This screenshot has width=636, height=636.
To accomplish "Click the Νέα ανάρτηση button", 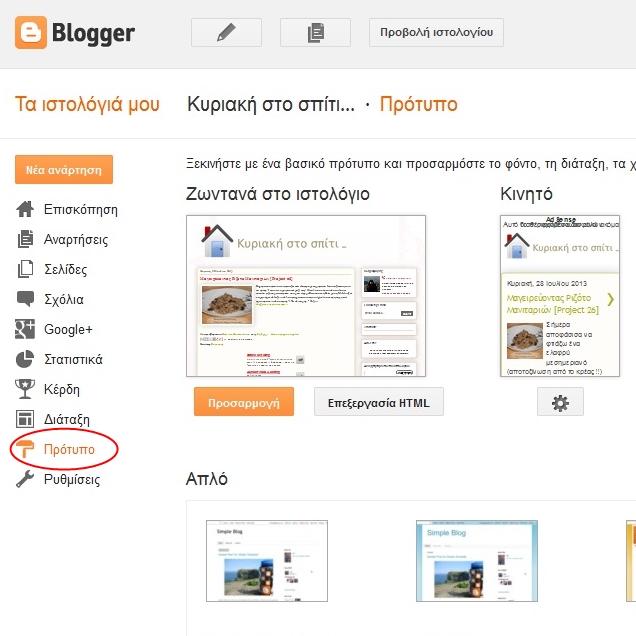I will [64, 170].
